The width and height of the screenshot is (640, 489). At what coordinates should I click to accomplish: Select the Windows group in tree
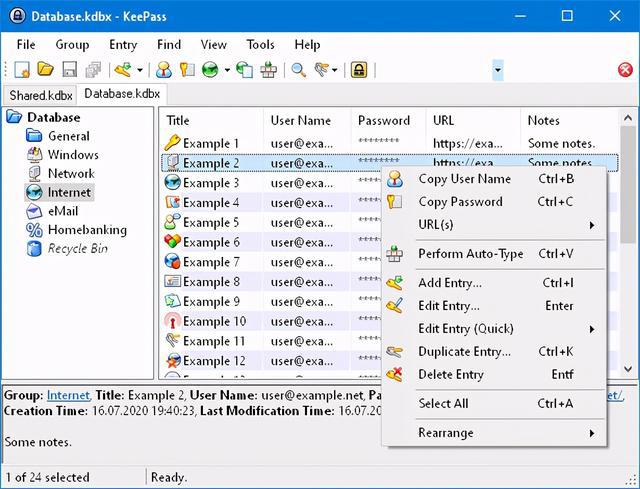pyautogui.click(x=73, y=155)
